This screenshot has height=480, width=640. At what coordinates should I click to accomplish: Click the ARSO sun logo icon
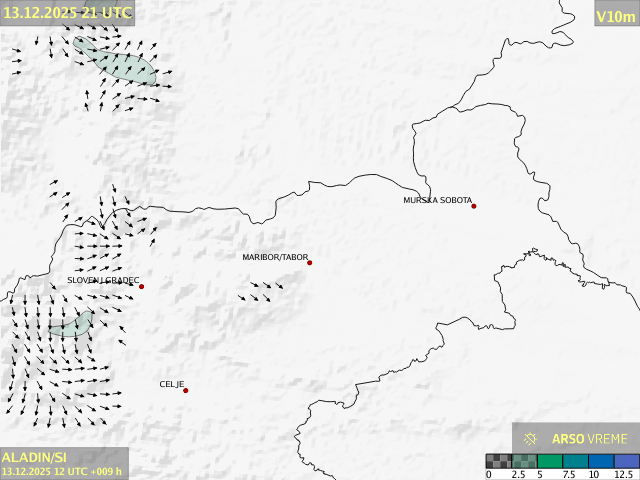531,439
